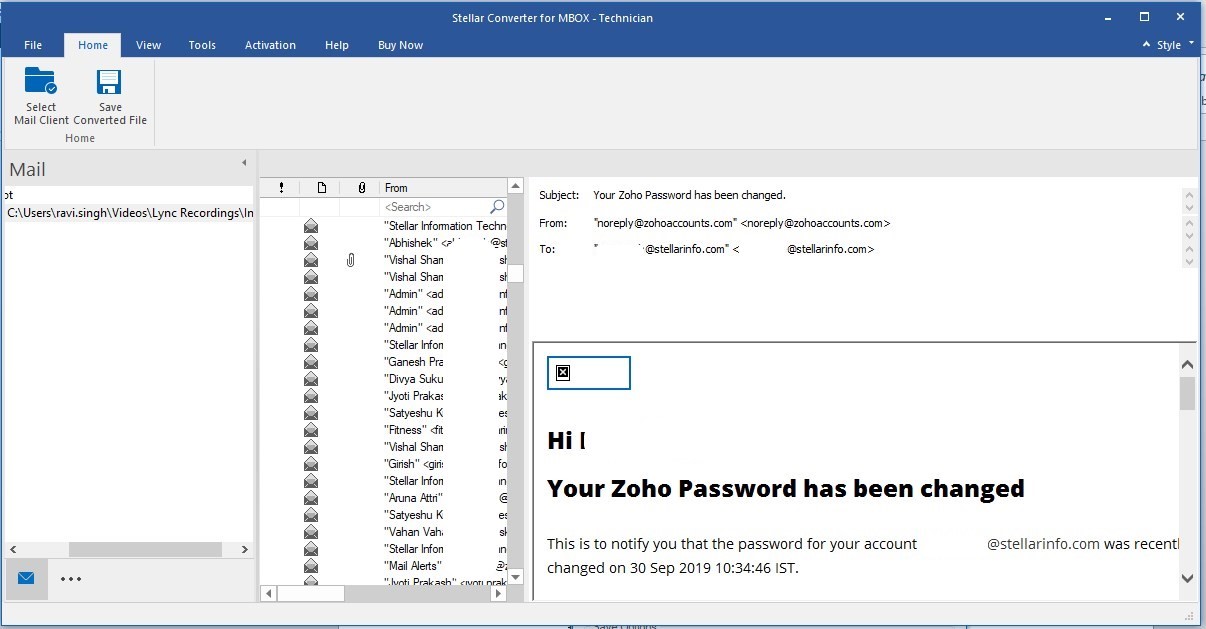
Task: Click the search magnifier icon in From column
Action: (x=497, y=207)
